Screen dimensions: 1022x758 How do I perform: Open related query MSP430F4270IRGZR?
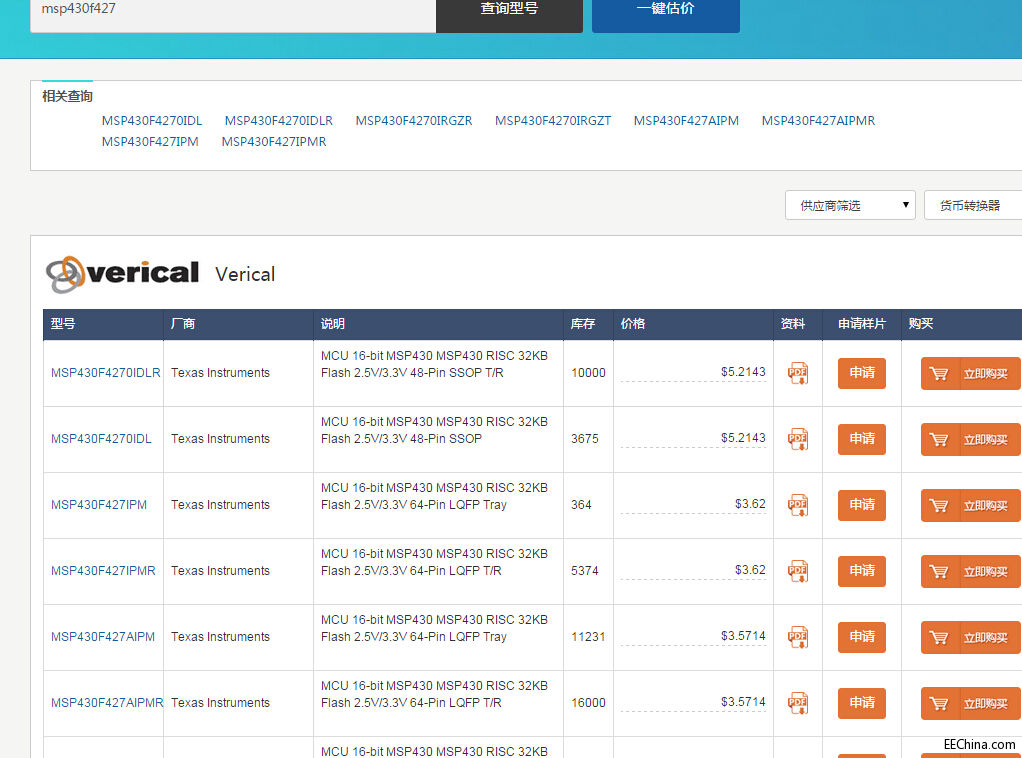tap(414, 121)
